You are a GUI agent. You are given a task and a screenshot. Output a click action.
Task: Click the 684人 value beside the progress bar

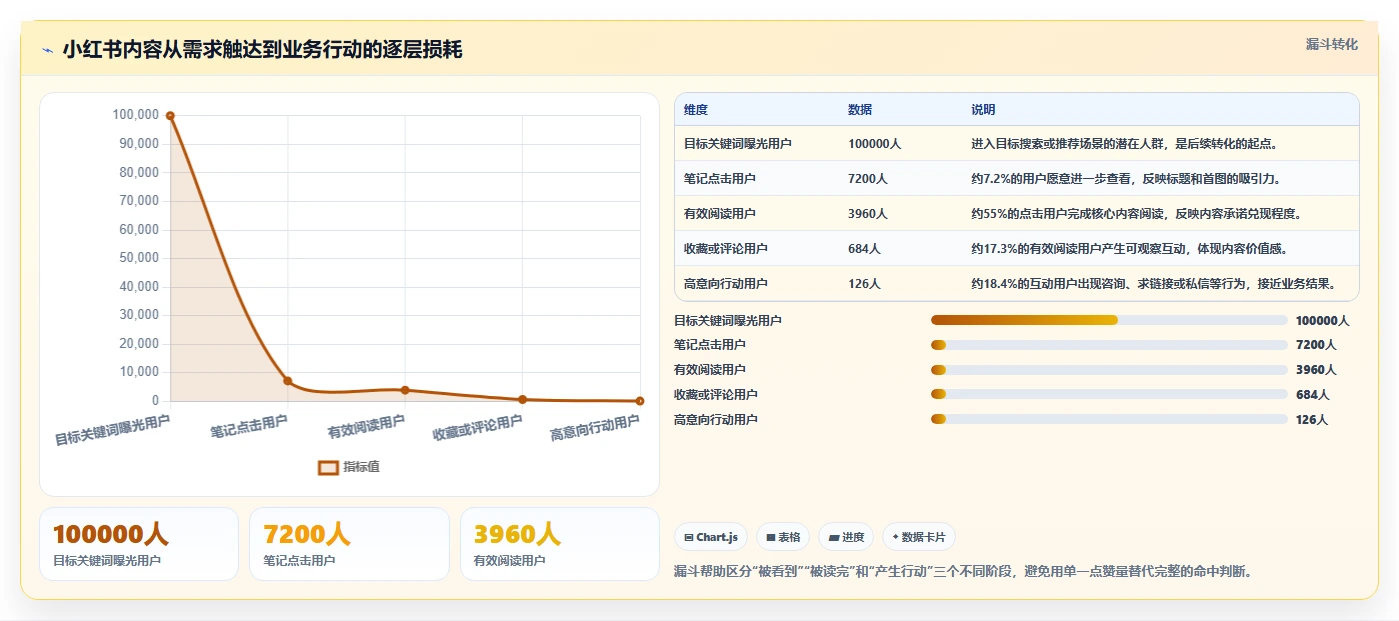1312,395
